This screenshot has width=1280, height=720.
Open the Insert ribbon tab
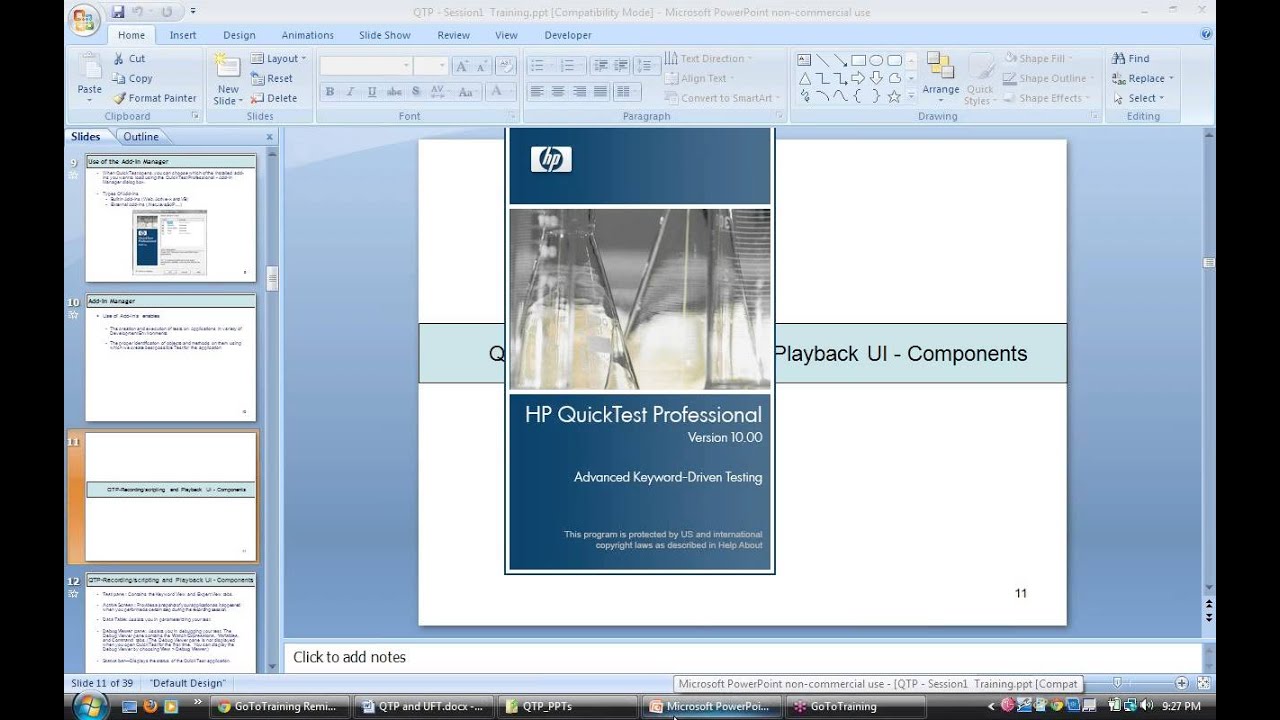183,35
